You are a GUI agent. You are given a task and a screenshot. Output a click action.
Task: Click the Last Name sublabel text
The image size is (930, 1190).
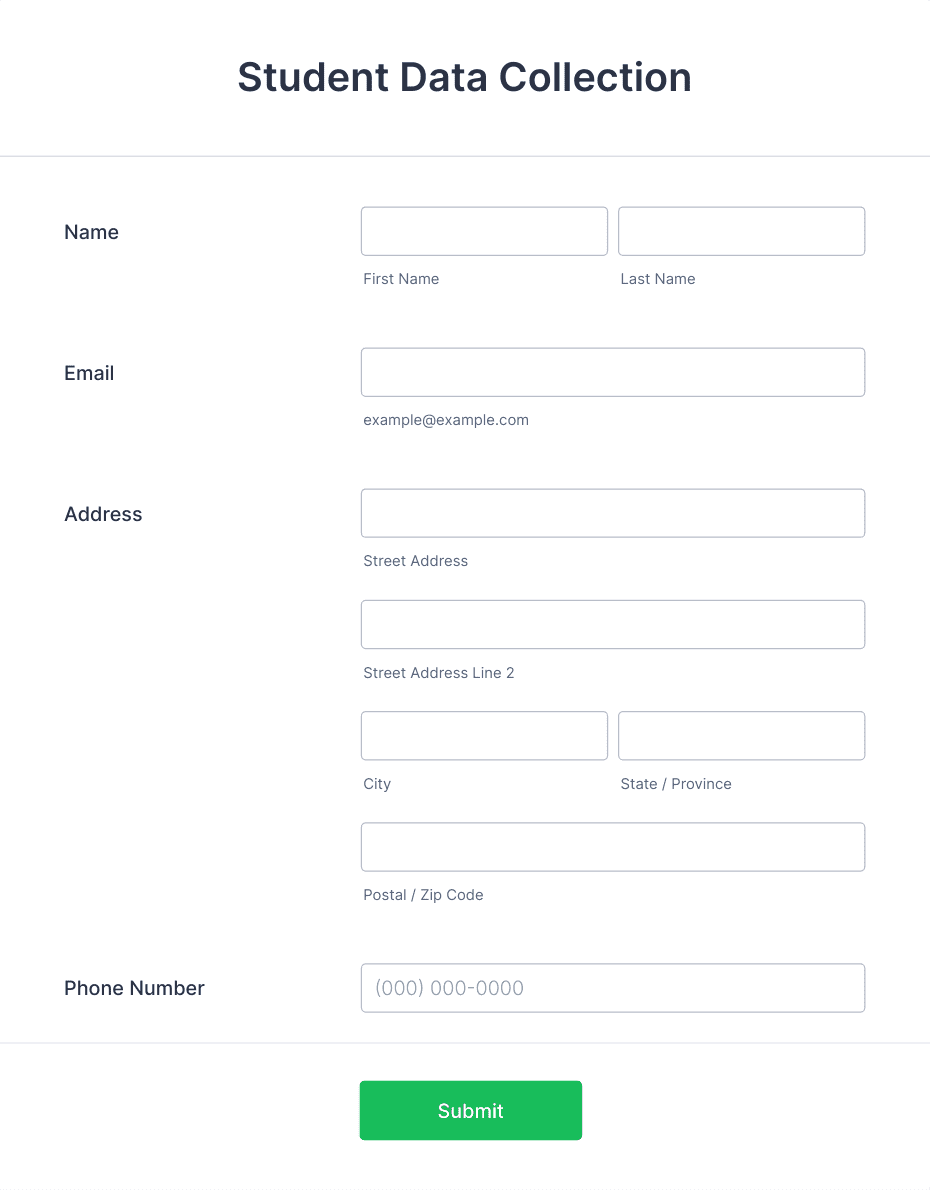pyautogui.click(x=657, y=279)
